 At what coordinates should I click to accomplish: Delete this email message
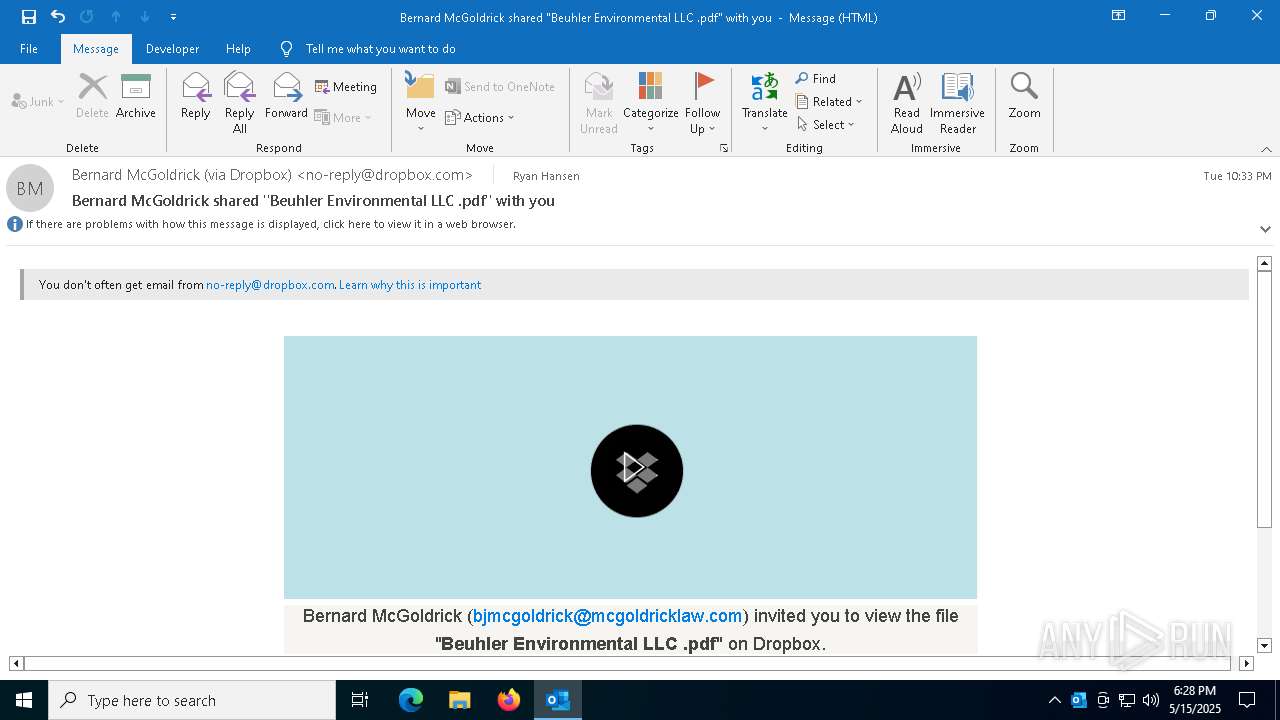pyautogui.click(x=92, y=96)
